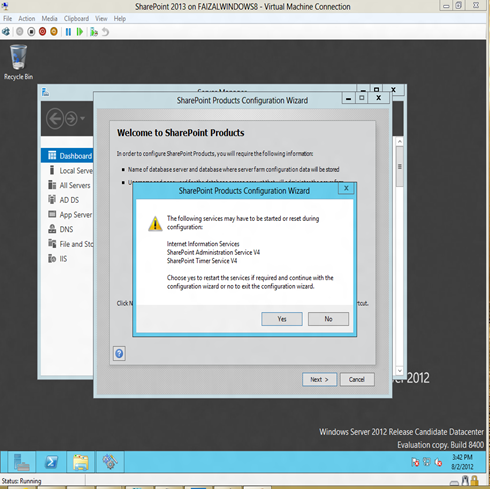Click the Ctrl+Alt+Del toolbar icon
Image resolution: width=490 pixels, height=489 pixels.
[6, 32]
